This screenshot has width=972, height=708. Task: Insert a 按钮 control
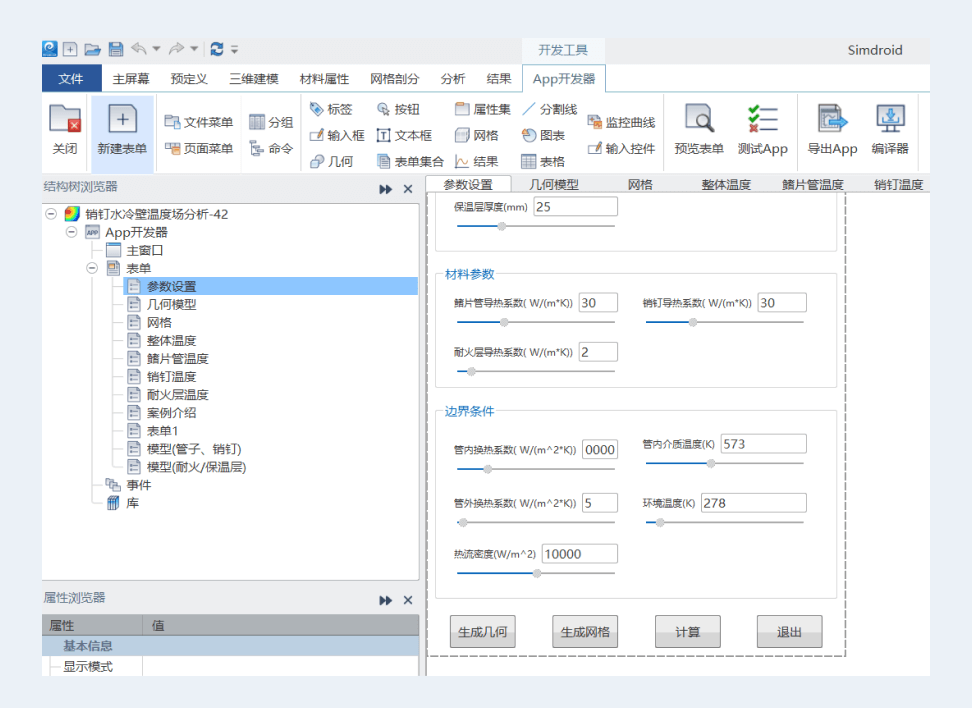click(398, 108)
